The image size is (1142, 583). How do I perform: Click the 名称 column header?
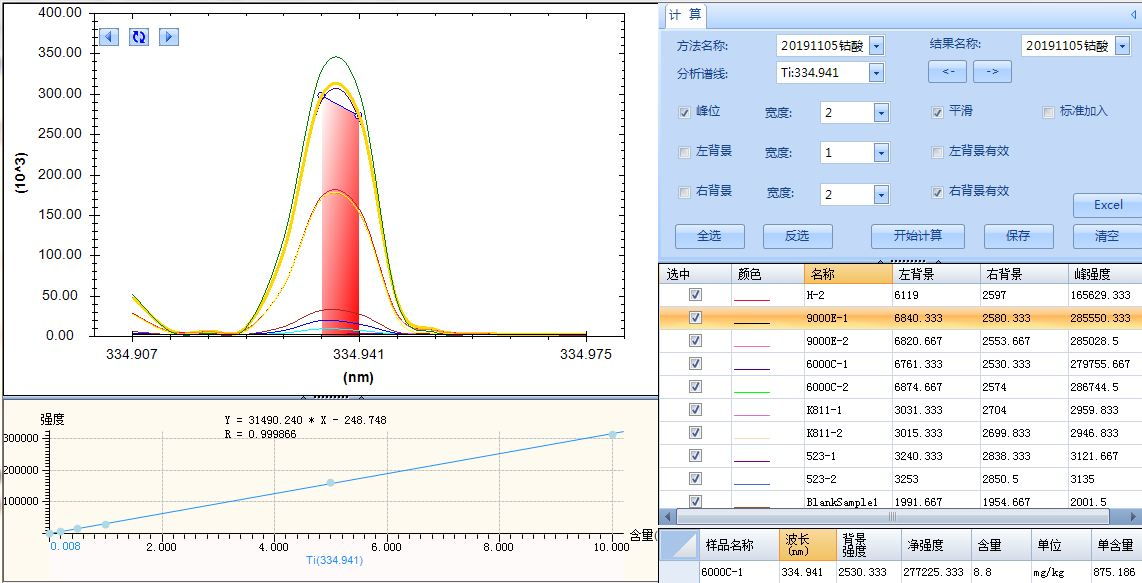pyautogui.click(x=847, y=274)
